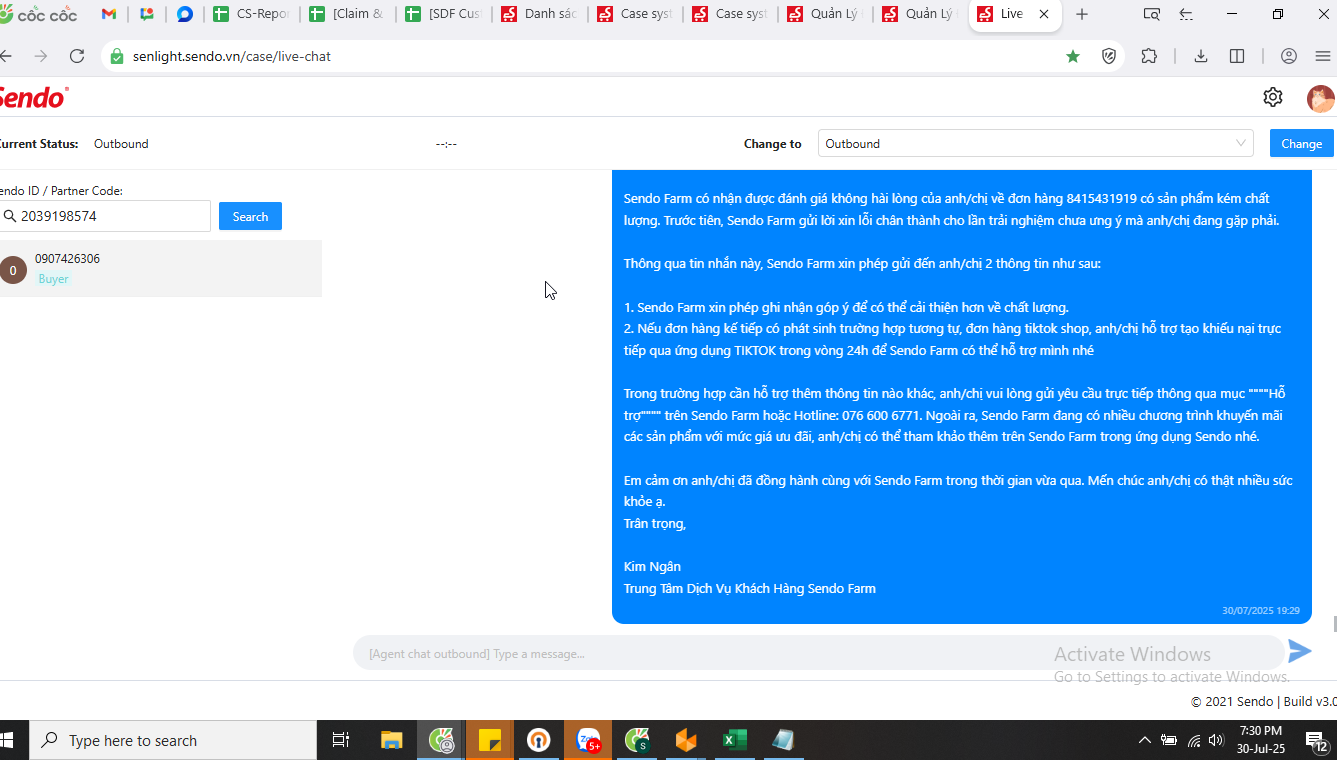Click the 30/07/2025 19:29 message timestamp
1337x760 pixels.
point(1261,610)
